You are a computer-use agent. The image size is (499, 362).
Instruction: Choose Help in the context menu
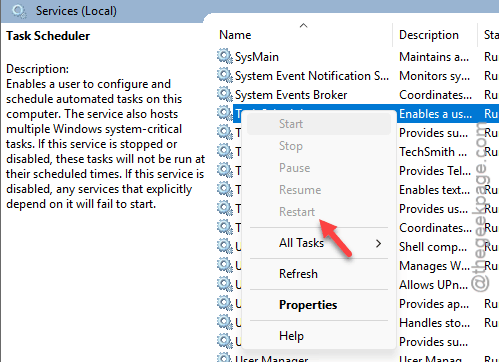(x=319, y=336)
